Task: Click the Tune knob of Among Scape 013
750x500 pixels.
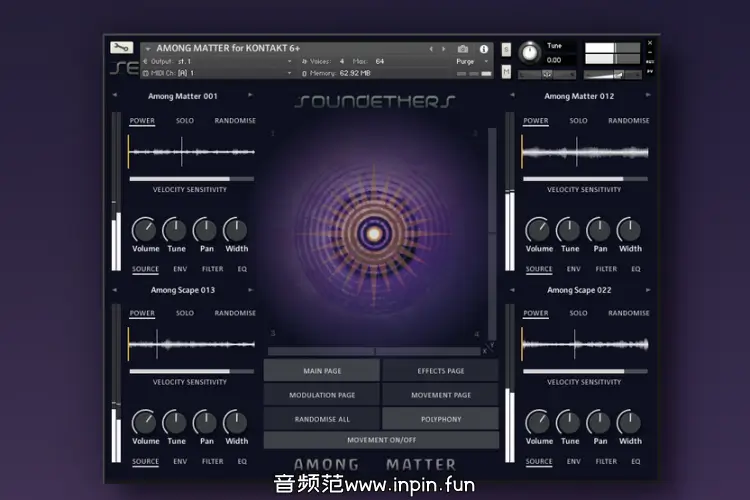Action: click(175, 422)
